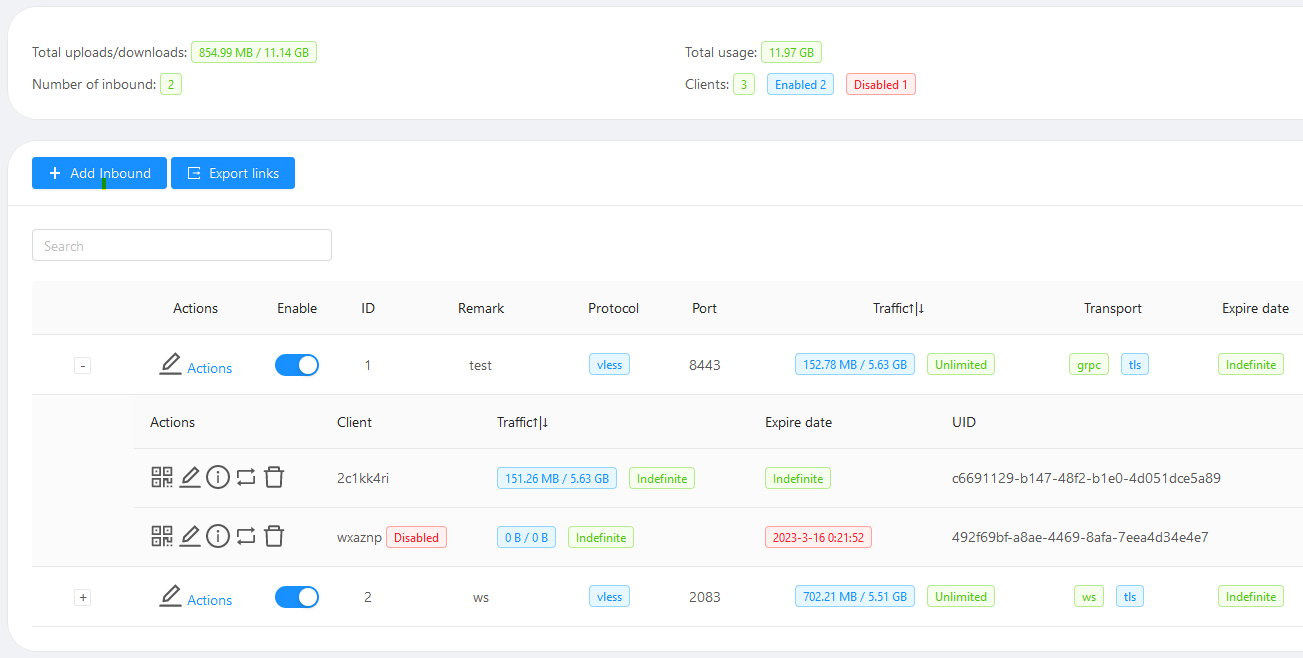This screenshot has height=658, width=1303.
Task: Focus the Search input field
Action: pyautogui.click(x=182, y=246)
